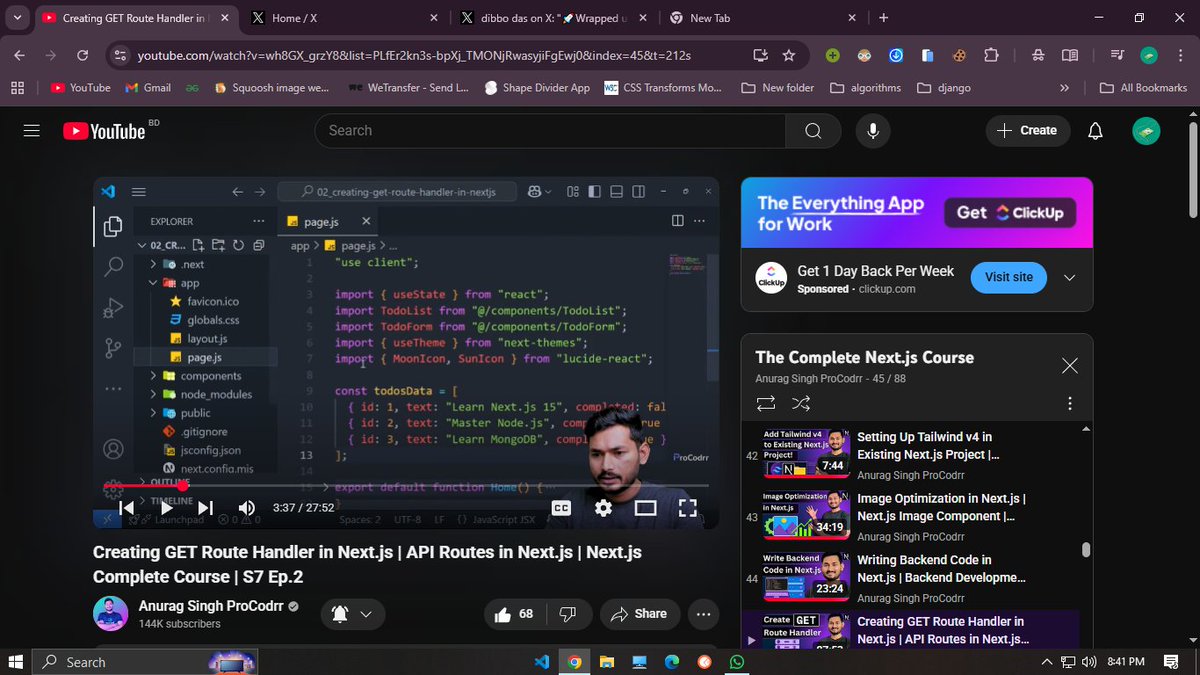1200x675 pixels.
Task: Seek on the video progress bar
Action: pyautogui.click(x=405, y=486)
